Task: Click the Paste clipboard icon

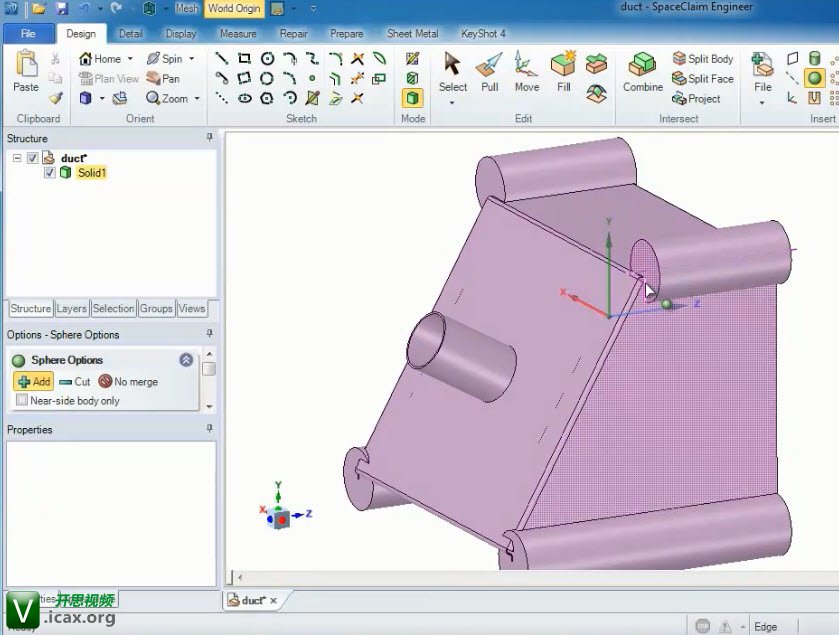Action: pos(26,74)
